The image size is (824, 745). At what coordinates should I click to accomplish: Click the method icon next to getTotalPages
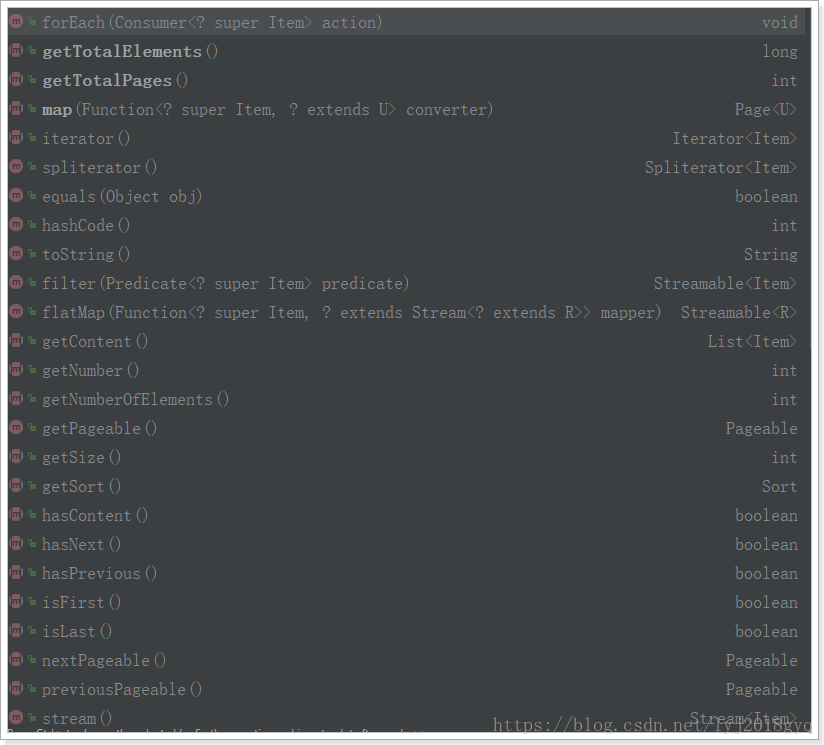(x=16, y=79)
